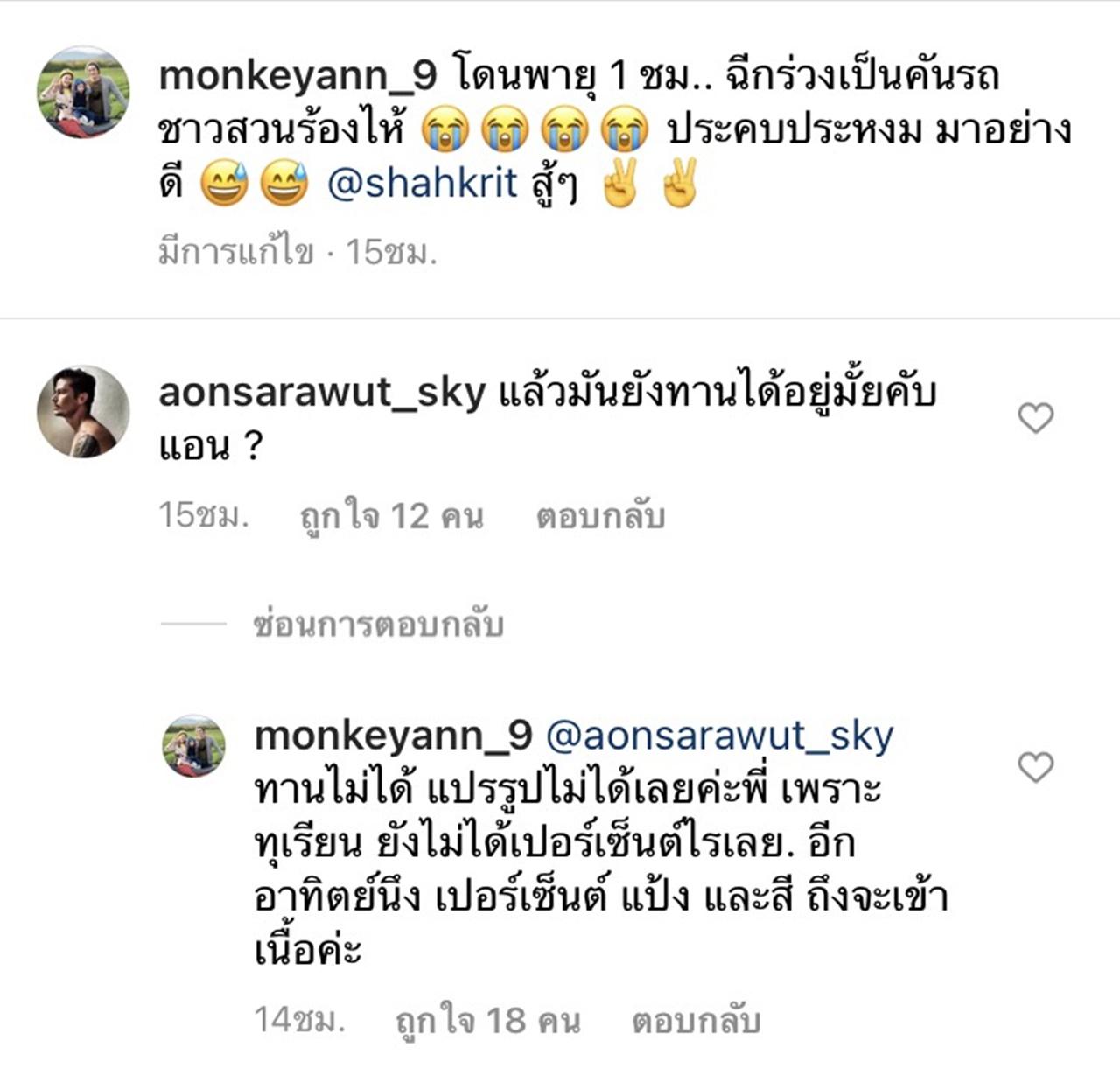Reply to monkeyann_9's reply via ตอบกลับ
Image resolution: width=1120 pixels, height=1075 pixels.
coord(696,1021)
